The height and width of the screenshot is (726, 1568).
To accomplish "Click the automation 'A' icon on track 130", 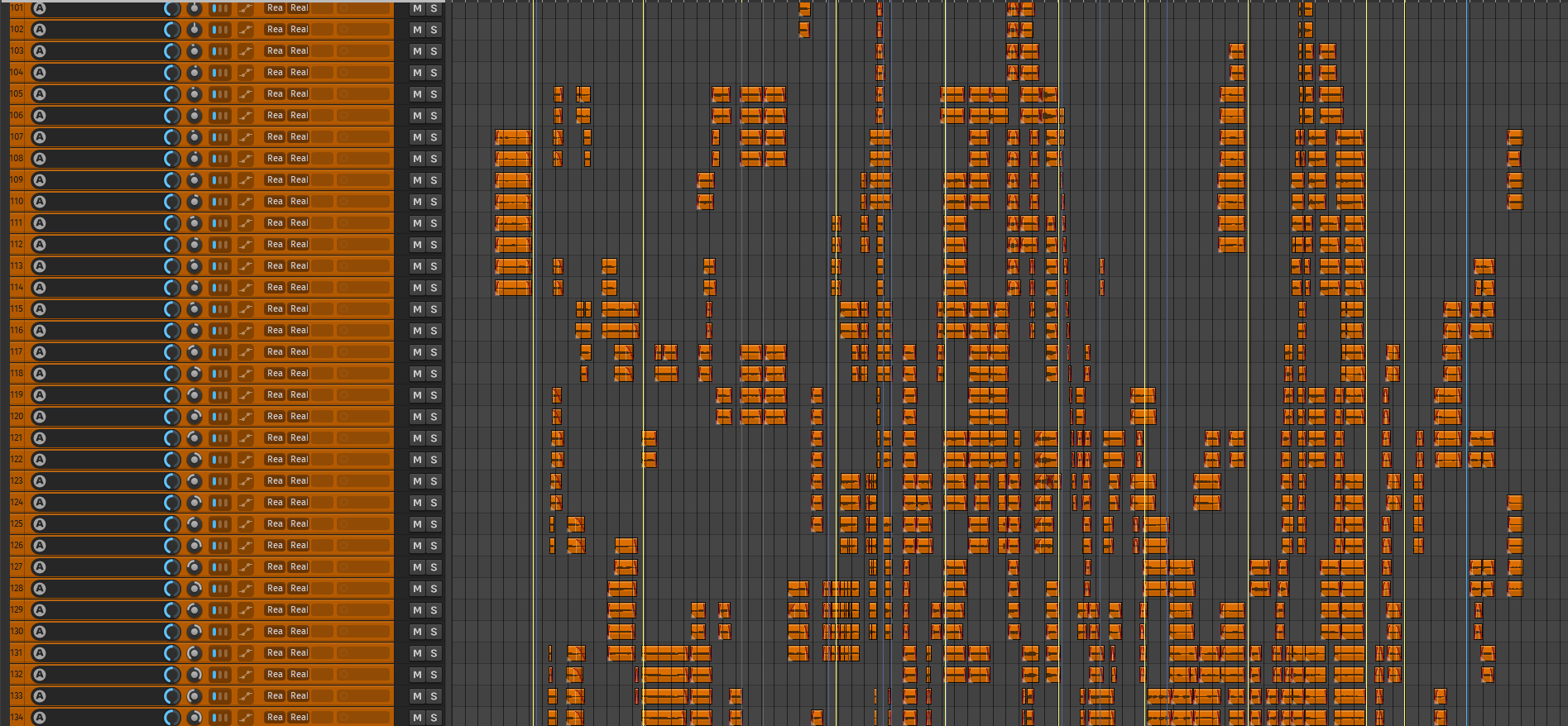I will 39,632.
